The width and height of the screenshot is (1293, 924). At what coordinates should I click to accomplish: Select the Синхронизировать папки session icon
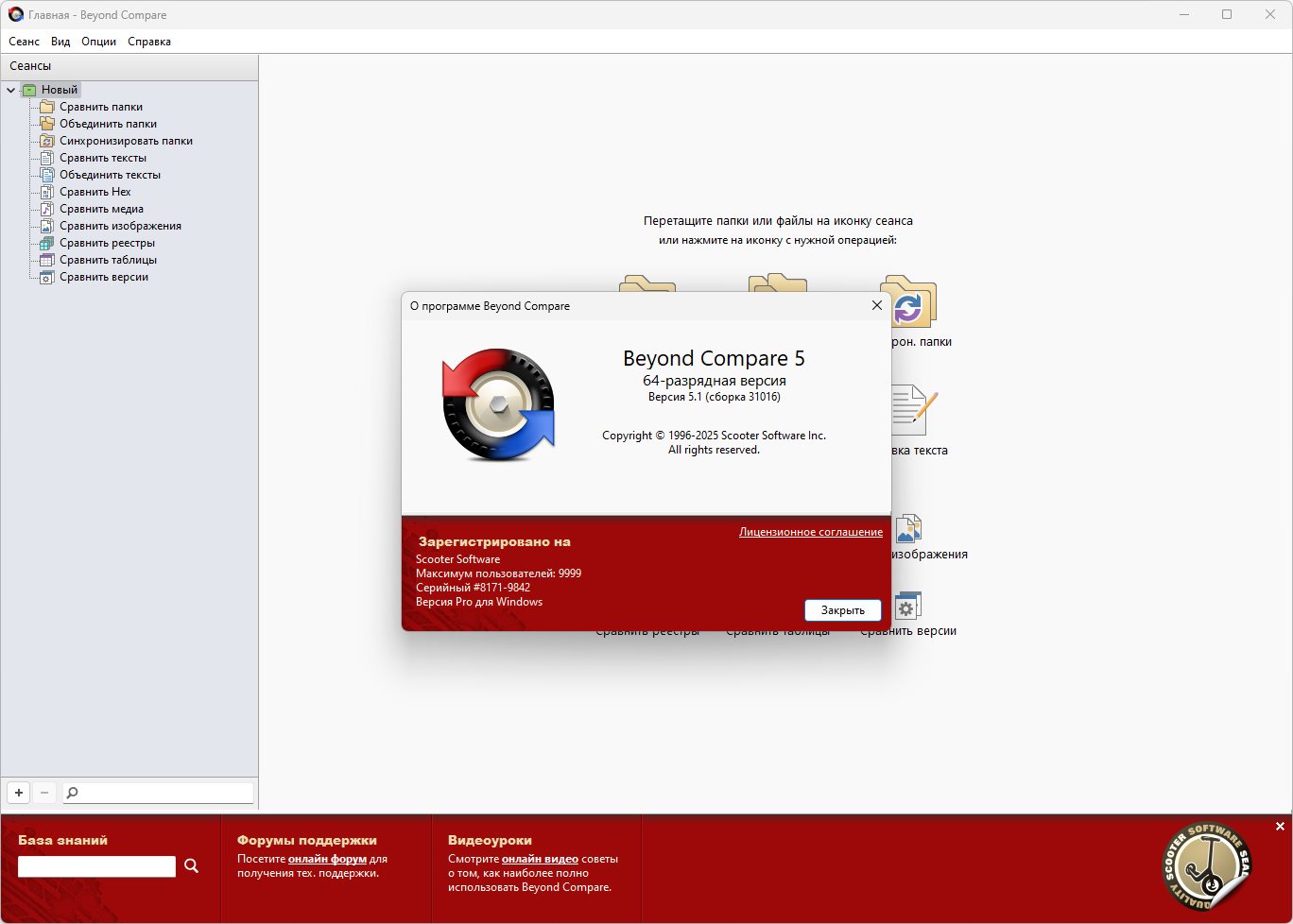tap(46, 141)
